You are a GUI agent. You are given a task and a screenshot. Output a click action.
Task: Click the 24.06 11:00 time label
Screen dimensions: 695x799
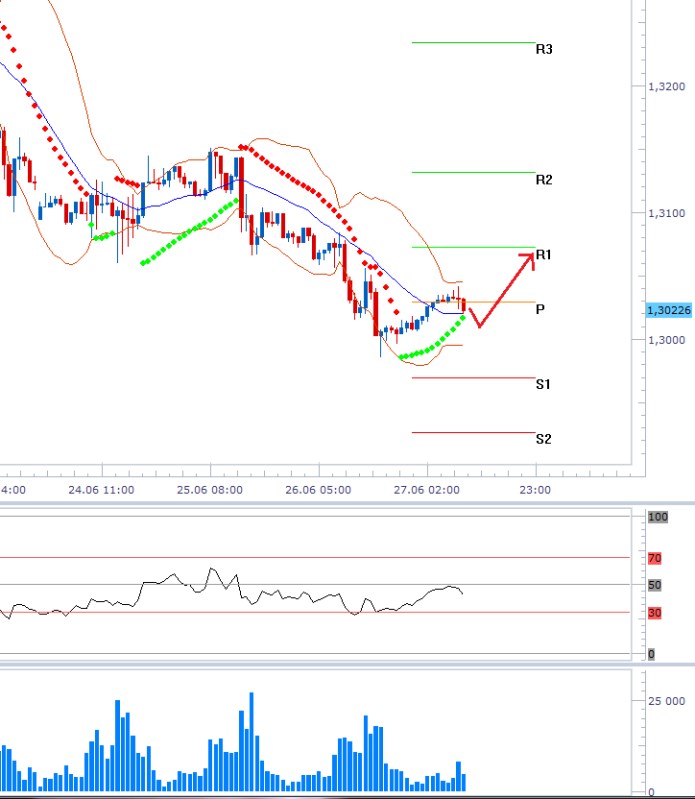coord(101,490)
